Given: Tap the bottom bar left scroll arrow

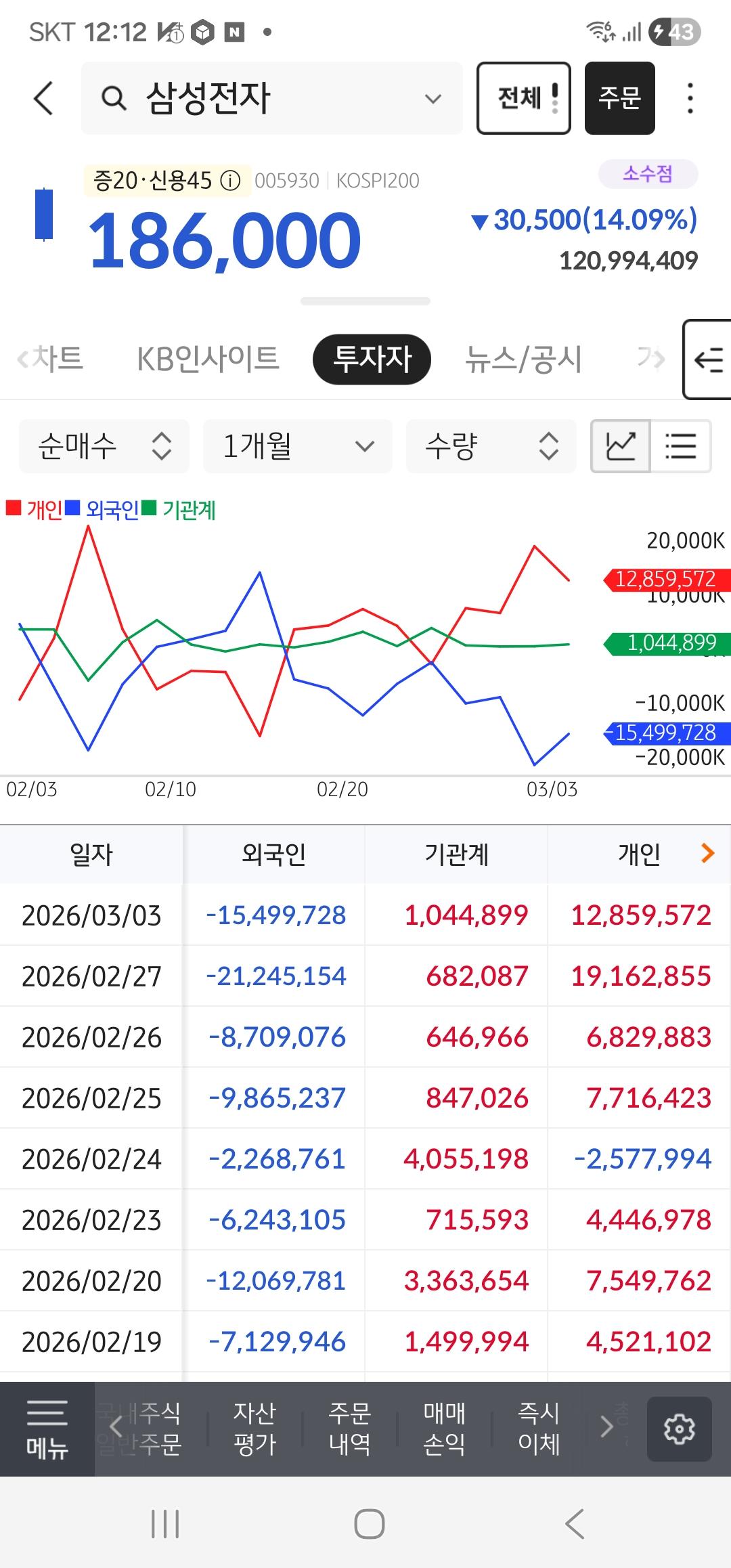Looking at the screenshot, I should [116, 1427].
